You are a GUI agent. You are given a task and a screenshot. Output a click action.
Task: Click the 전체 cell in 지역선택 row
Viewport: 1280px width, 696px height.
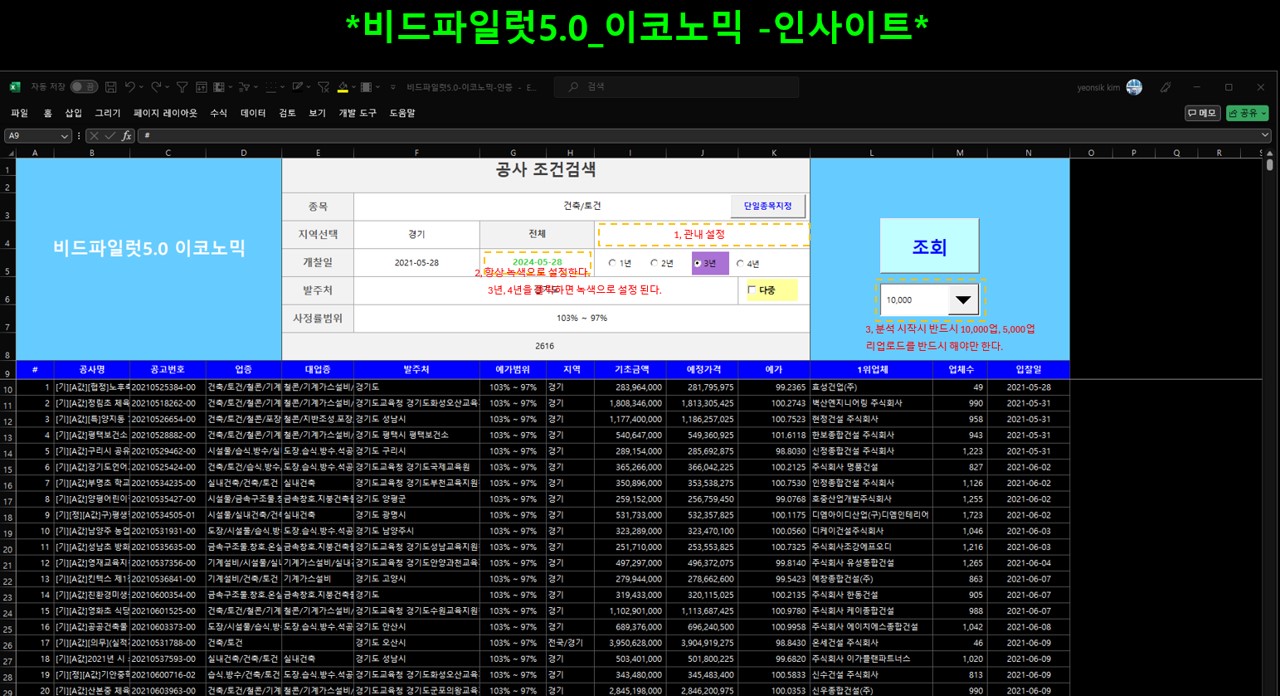(x=537, y=234)
